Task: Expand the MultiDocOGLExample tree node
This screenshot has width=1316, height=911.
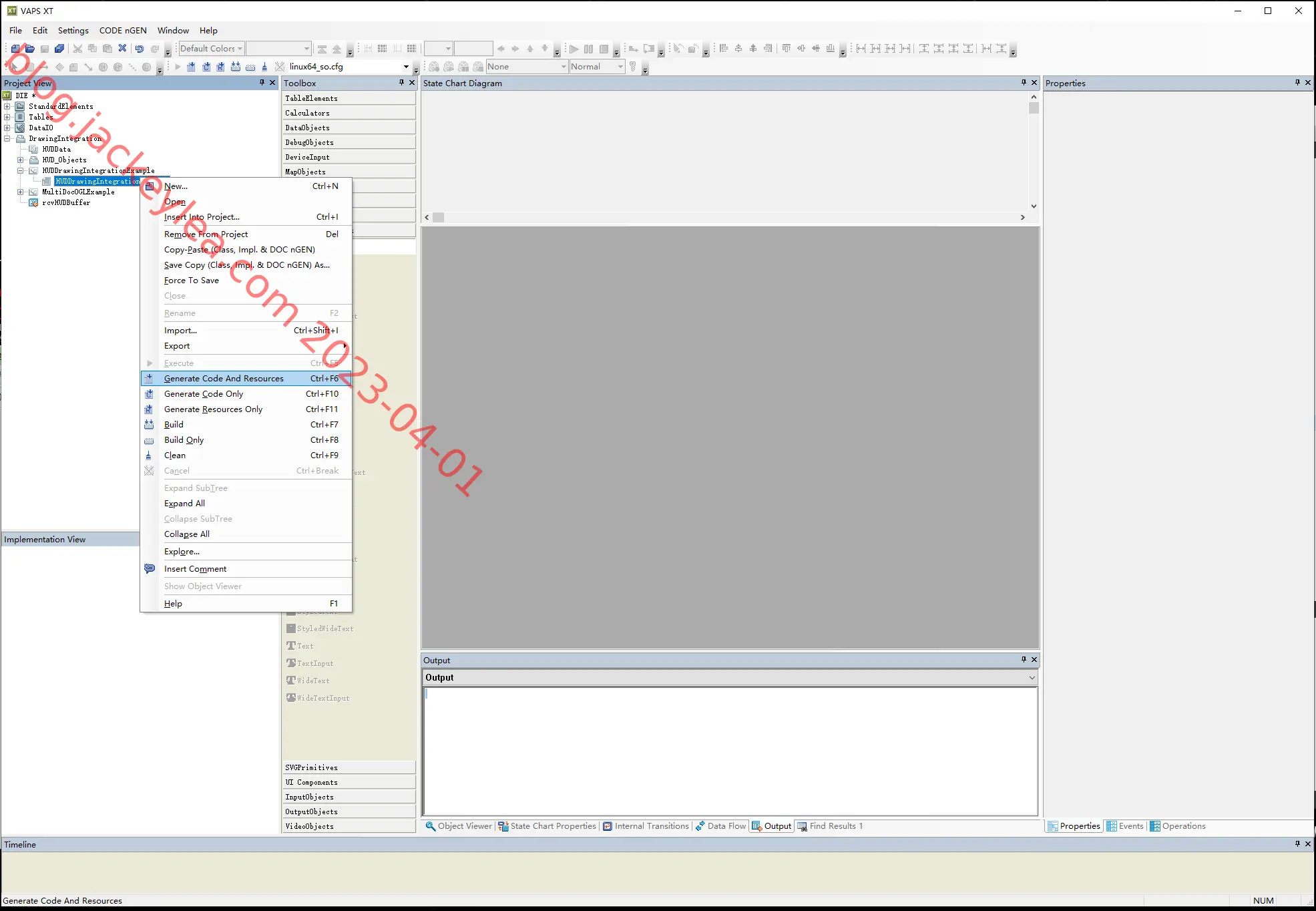Action: 20,192
